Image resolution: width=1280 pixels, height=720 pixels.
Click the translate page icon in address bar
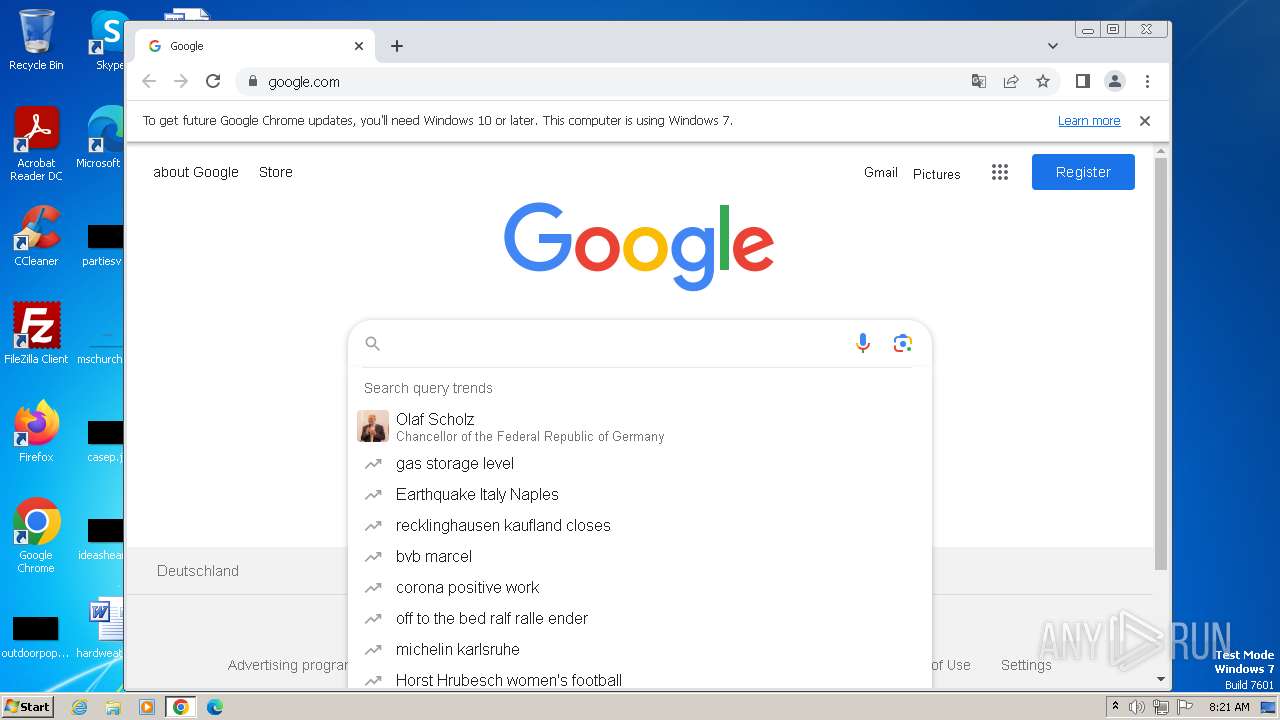(x=979, y=82)
